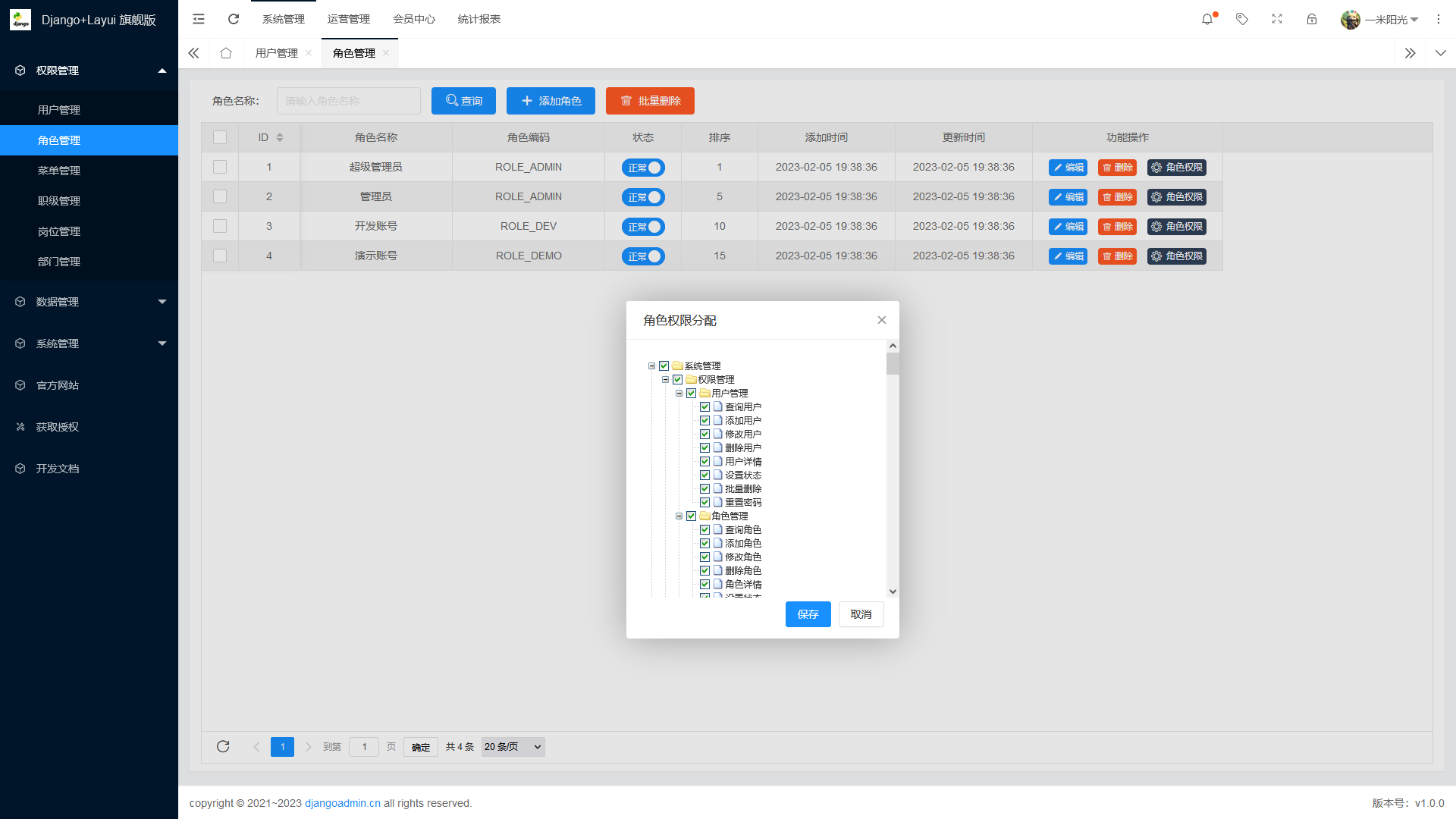Click the role name search input field
This screenshot has width=1456, height=819.
(x=348, y=100)
